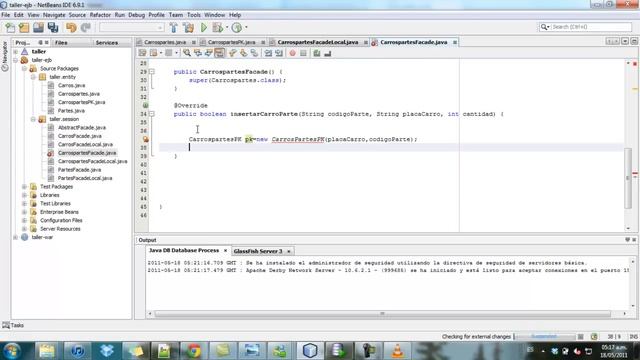Image resolution: width=640 pixels, height=360 pixels.
Task: Open Google Chrome from the taskbar
Action: [x=193, y=351]
